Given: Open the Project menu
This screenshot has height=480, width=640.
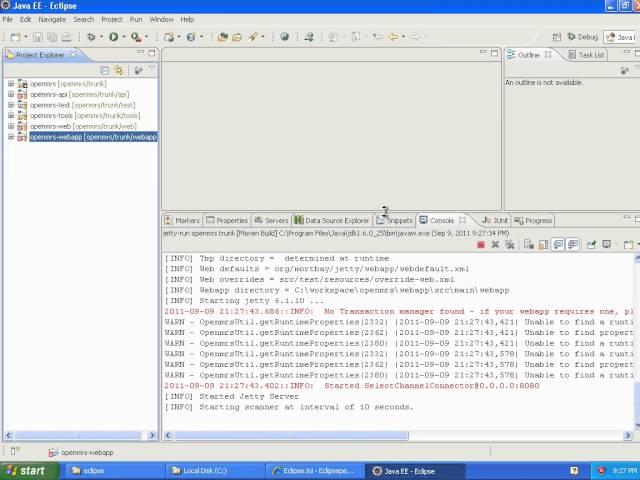Looking at the screenshot, I should tap(112, 20).
